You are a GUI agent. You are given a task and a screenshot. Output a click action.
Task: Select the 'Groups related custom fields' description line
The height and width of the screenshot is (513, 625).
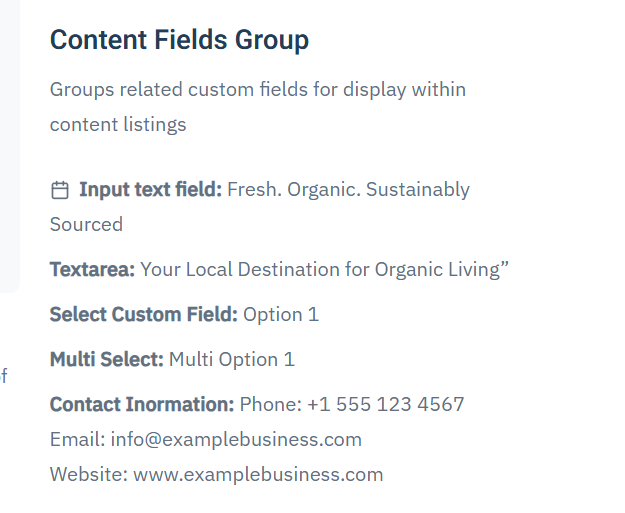[257, 89]
